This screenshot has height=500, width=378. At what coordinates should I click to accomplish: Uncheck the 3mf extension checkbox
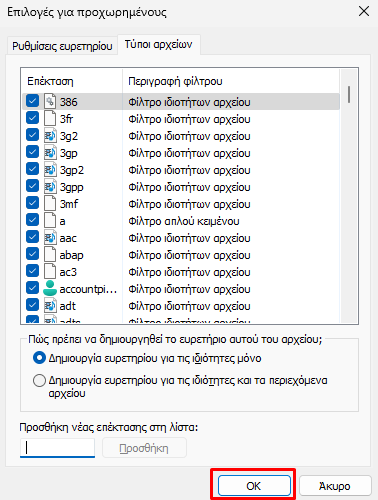pyautogui.click(x=32, y=203)
